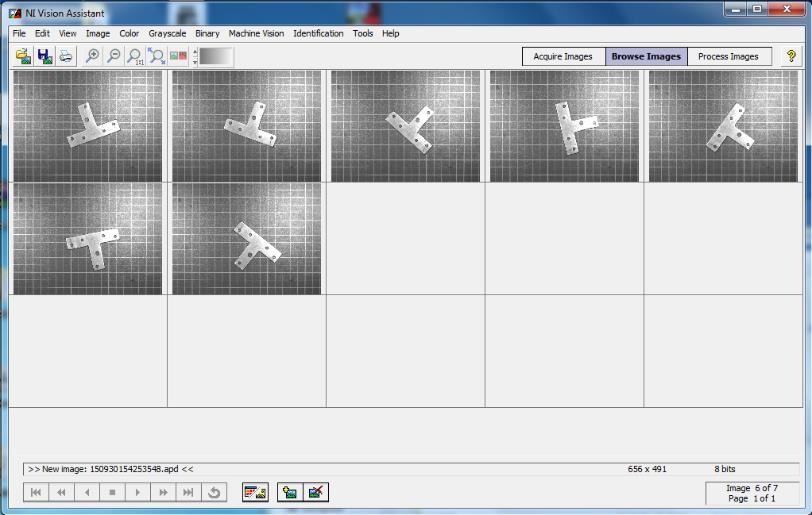Click the '656 x 491' image size text
This screenshot has height=515, width=812.
point(647,469)
